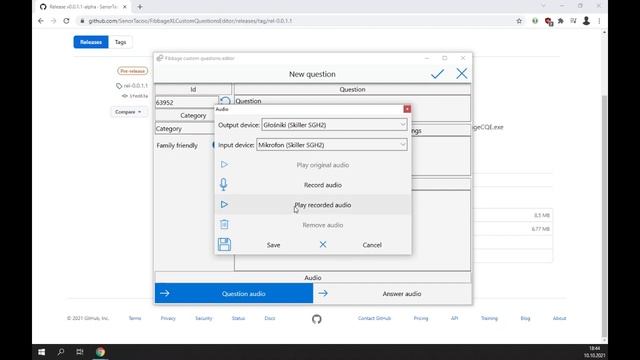Screen dimensions: 640x360
Task: Open Contact GitHub footer link
Action: click(374, 318)
